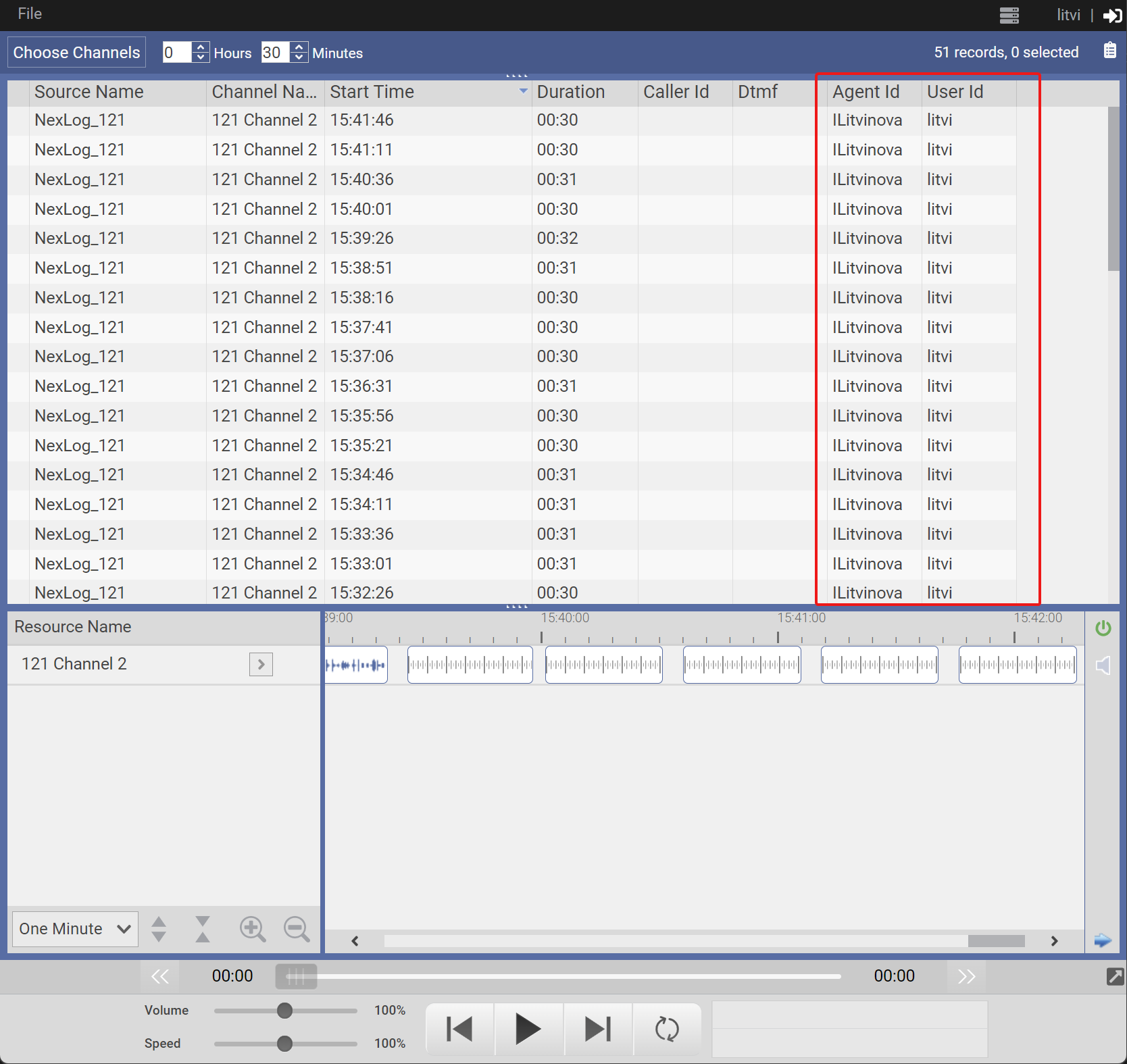Click the blue export arrow at bottom right of timeline

pyautogui.click(x=1102, y=940)
